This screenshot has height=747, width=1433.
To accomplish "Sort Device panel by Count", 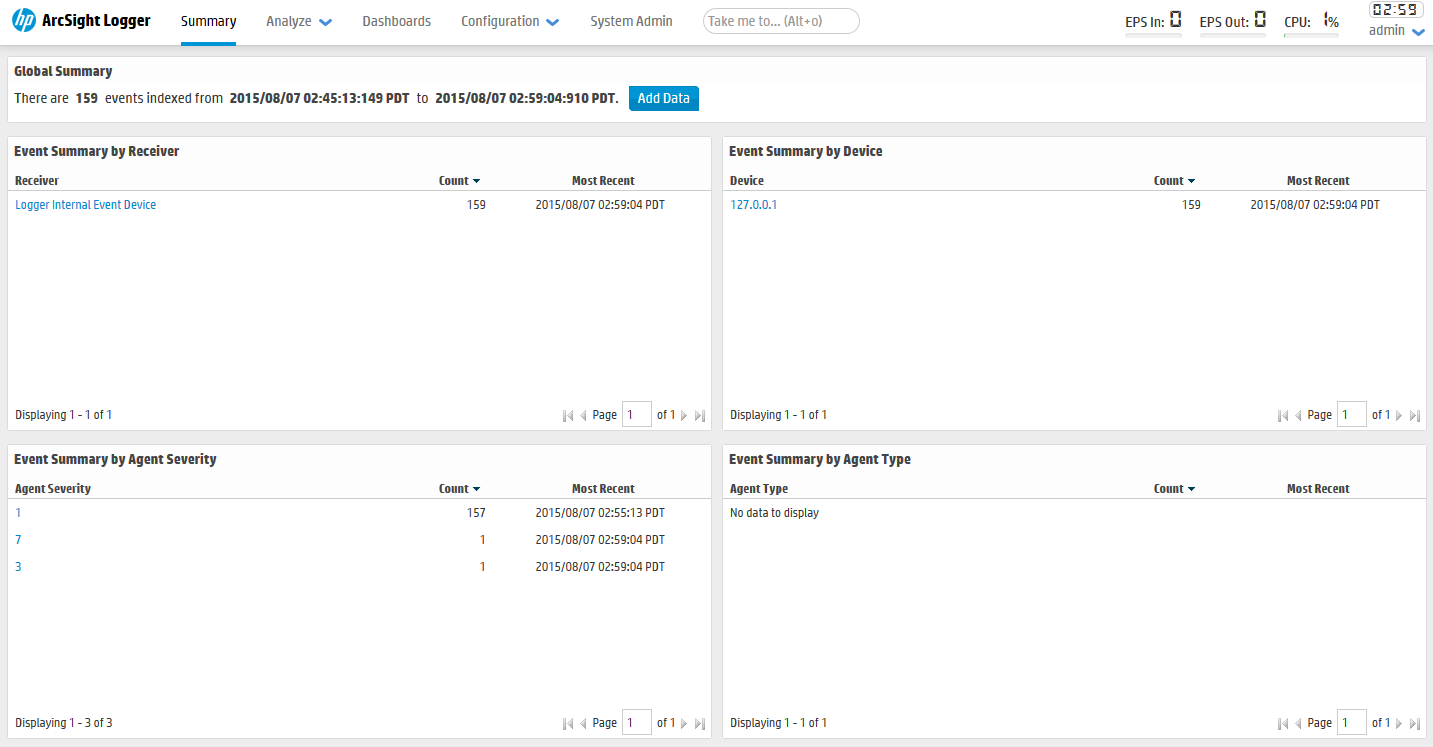I will 1175,181.
